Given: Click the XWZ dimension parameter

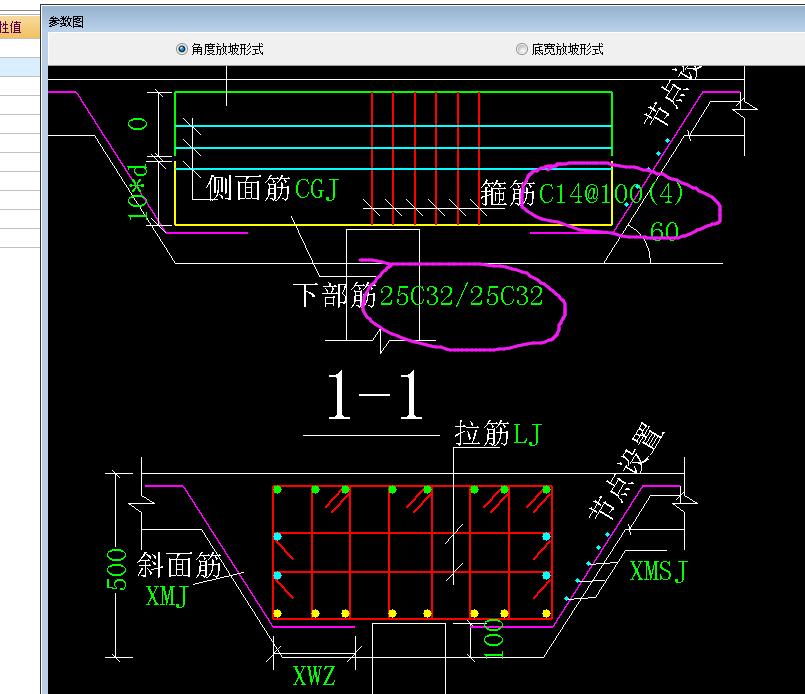Looking at the screenshot, I should (314, 676).
